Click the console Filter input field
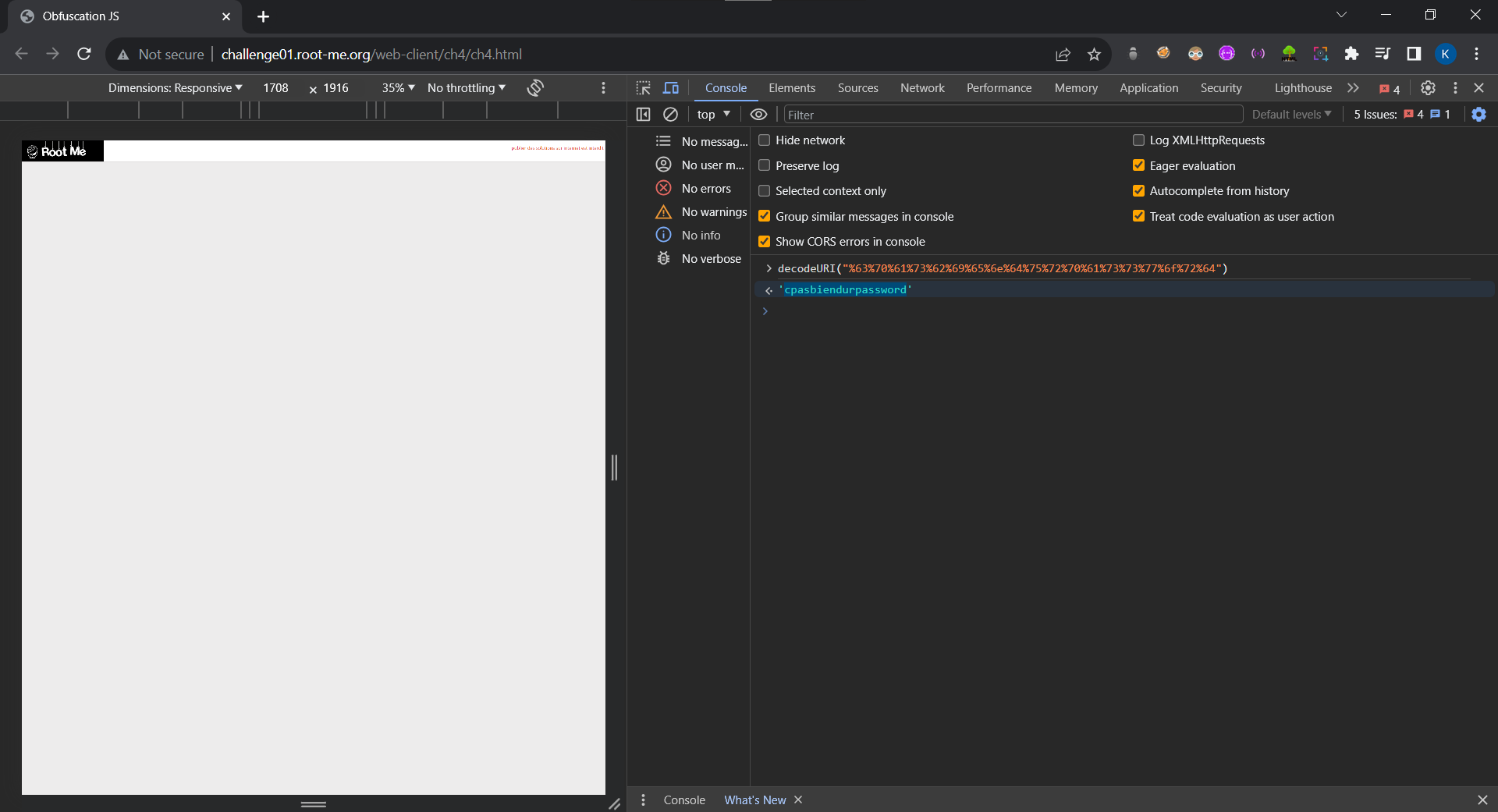The height and width of the screenshot is (812, 1498). [1012, 115]
